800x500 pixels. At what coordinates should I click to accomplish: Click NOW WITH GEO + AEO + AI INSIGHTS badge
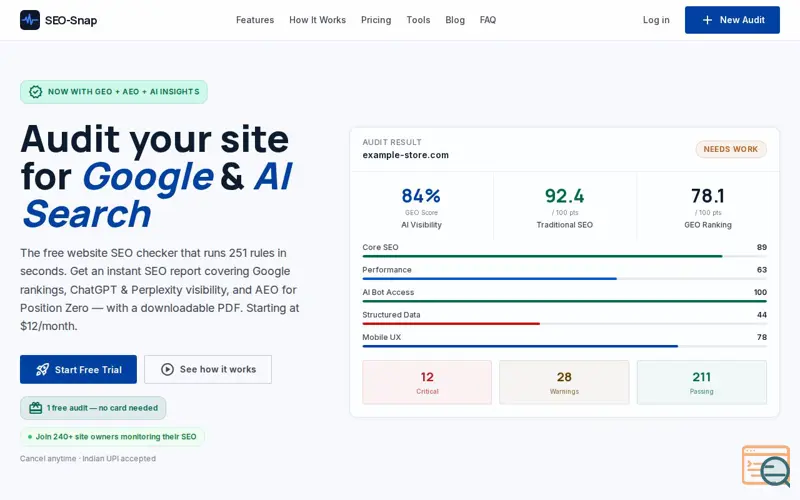(114, 92)
